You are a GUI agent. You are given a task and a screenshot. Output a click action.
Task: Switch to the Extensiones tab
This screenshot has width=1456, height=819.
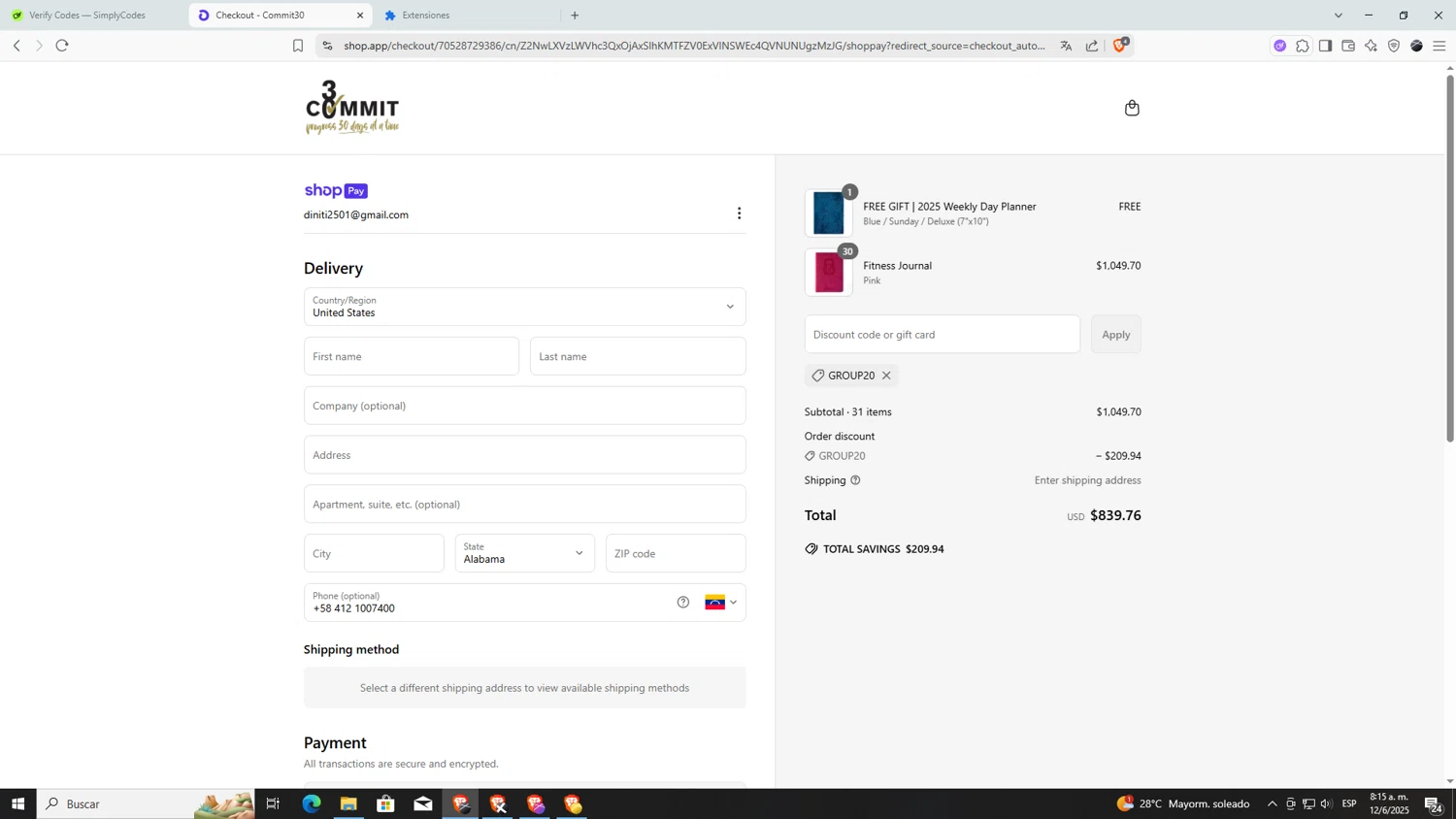[468, 16]
